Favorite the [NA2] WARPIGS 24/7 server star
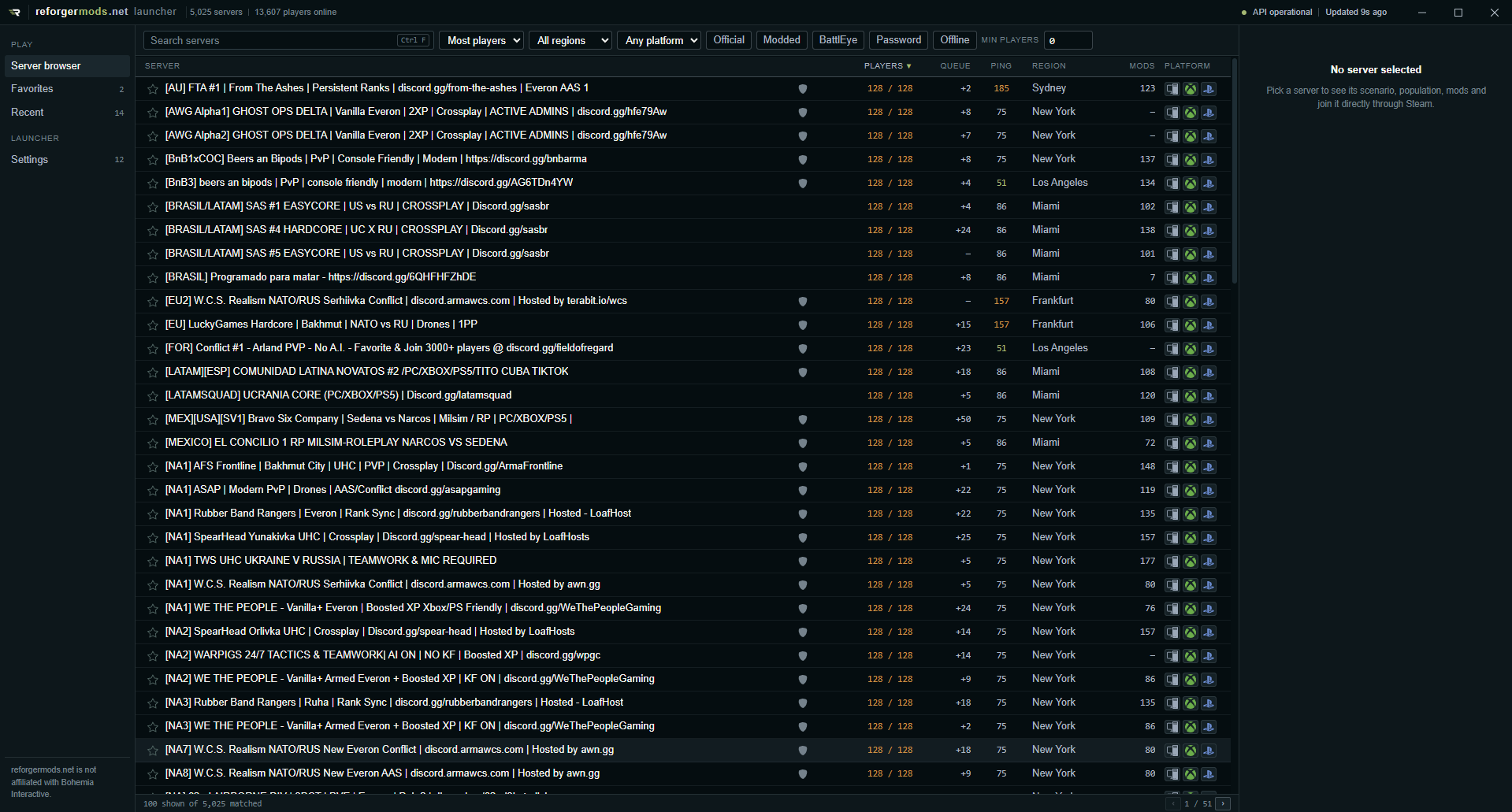The image size is (1512, 812). 153,656
